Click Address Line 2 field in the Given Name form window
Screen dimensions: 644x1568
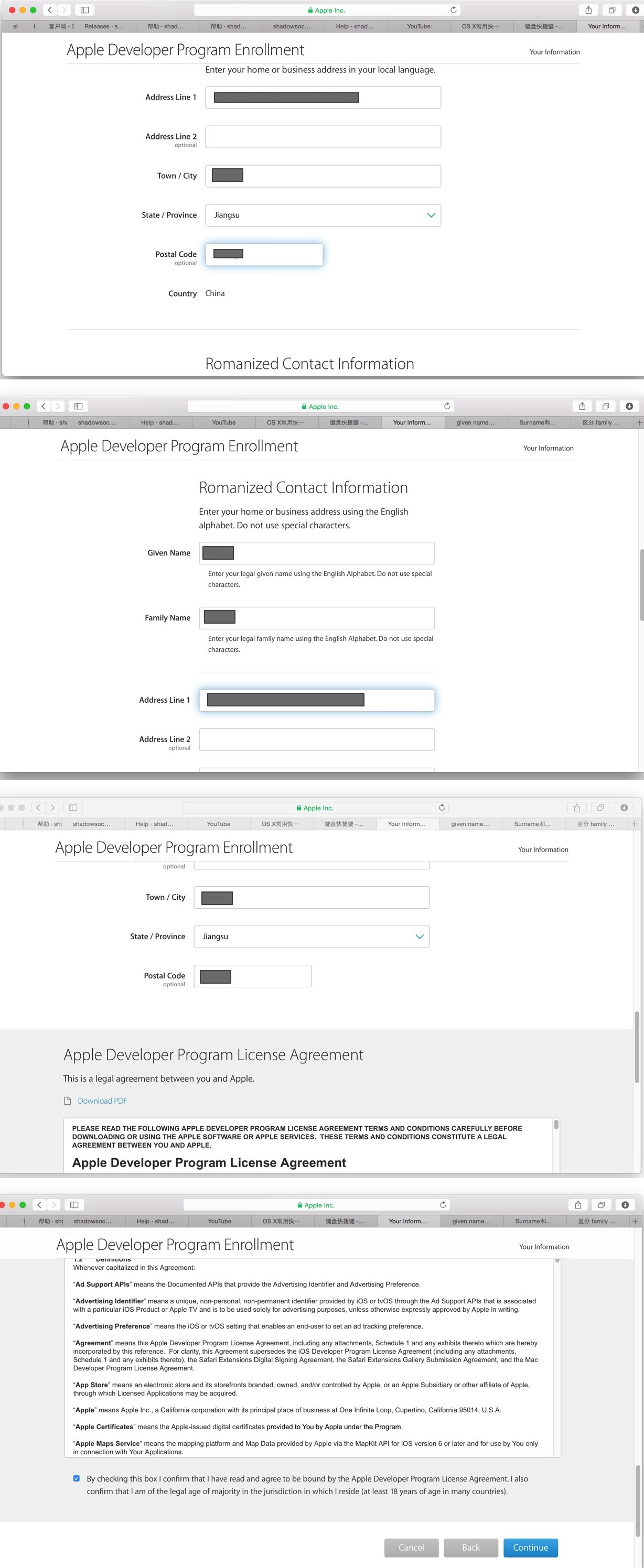tap(317, 739)
